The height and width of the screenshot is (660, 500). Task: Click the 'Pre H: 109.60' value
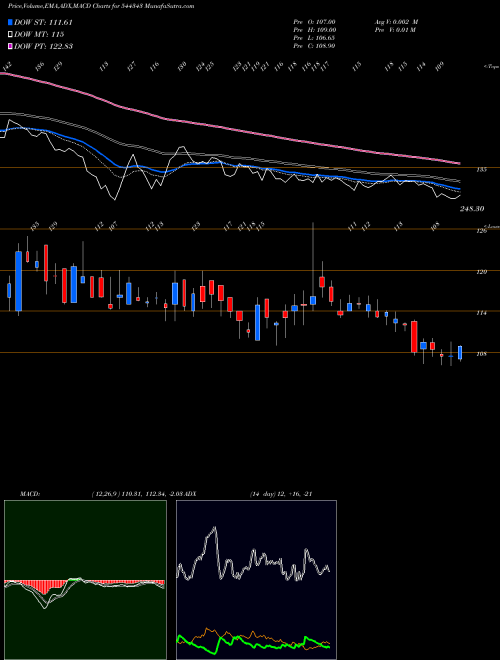314,29
